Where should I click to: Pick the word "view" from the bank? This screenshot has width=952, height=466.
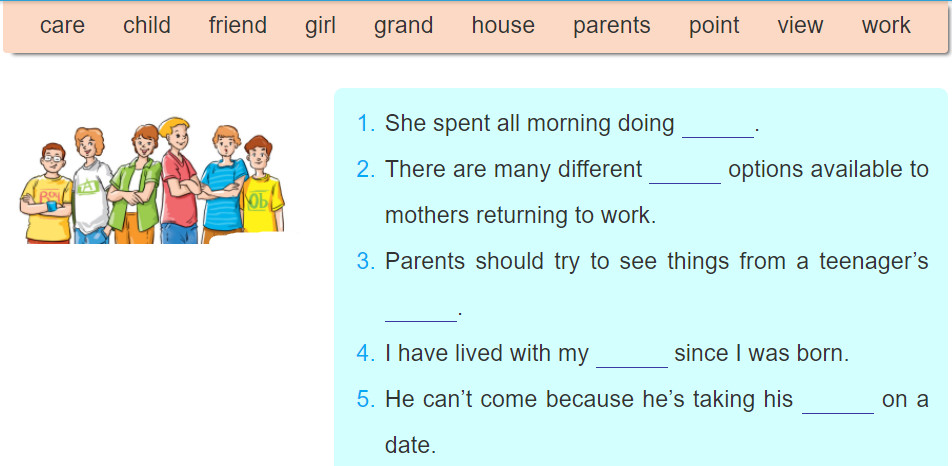[800, 25]
